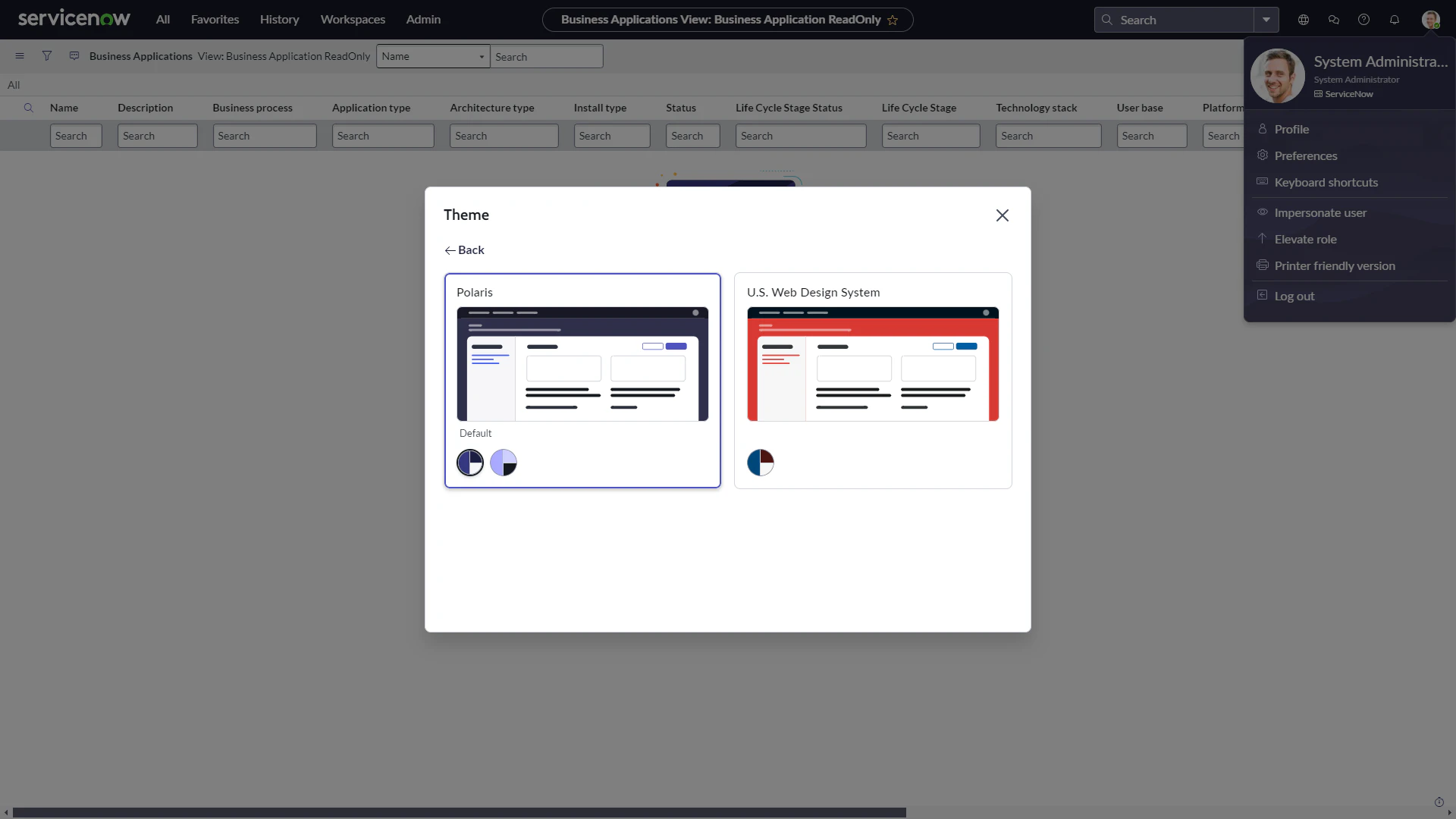Image resolution: width=1456 pixels, height=819 pixels.
Task: Click the Install type column search field
Action: click(x=612, y=136)
